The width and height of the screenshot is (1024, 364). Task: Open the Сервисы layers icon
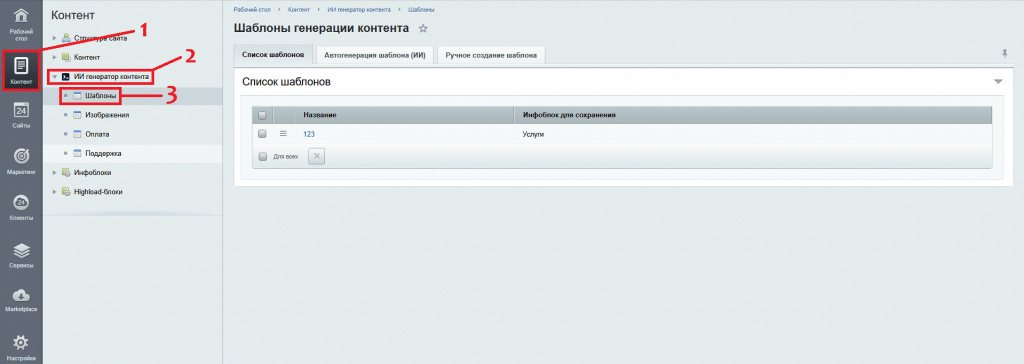pyautogui.click(x=21, y=251)
